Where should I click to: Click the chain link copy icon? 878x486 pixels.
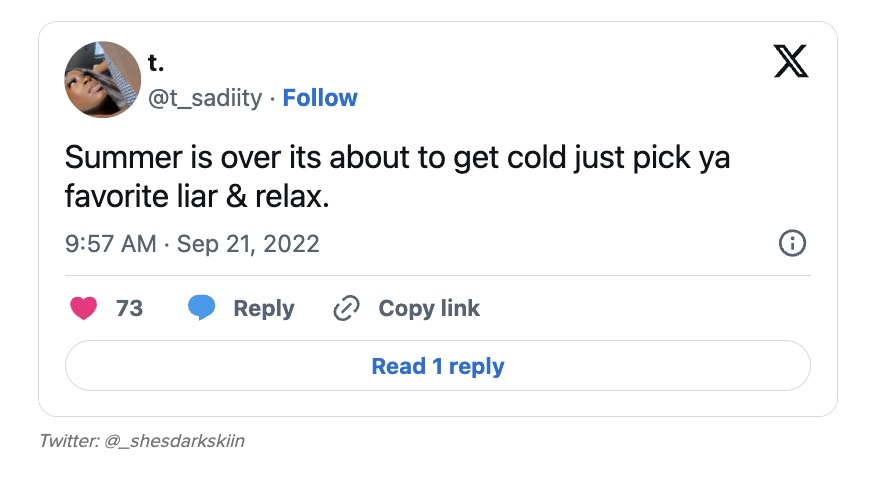click(x=346, y=309)
